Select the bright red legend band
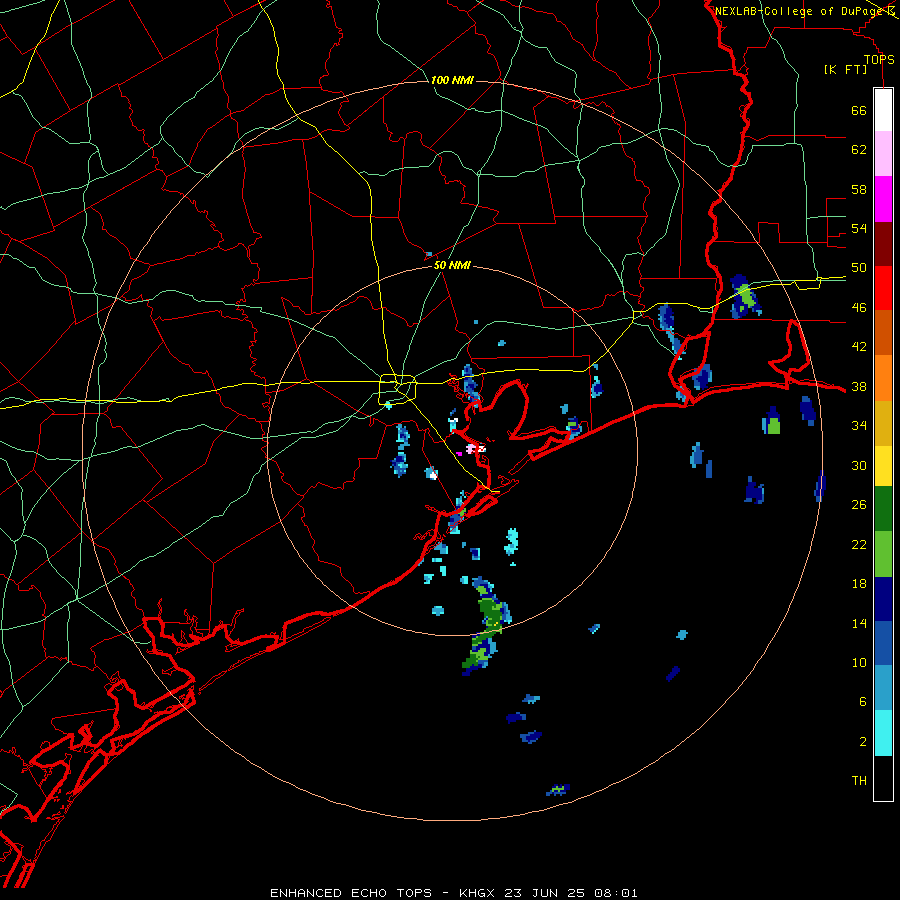The width and height of the screenshot is (900, 900). pyautogui.click(x=883, y=288)
